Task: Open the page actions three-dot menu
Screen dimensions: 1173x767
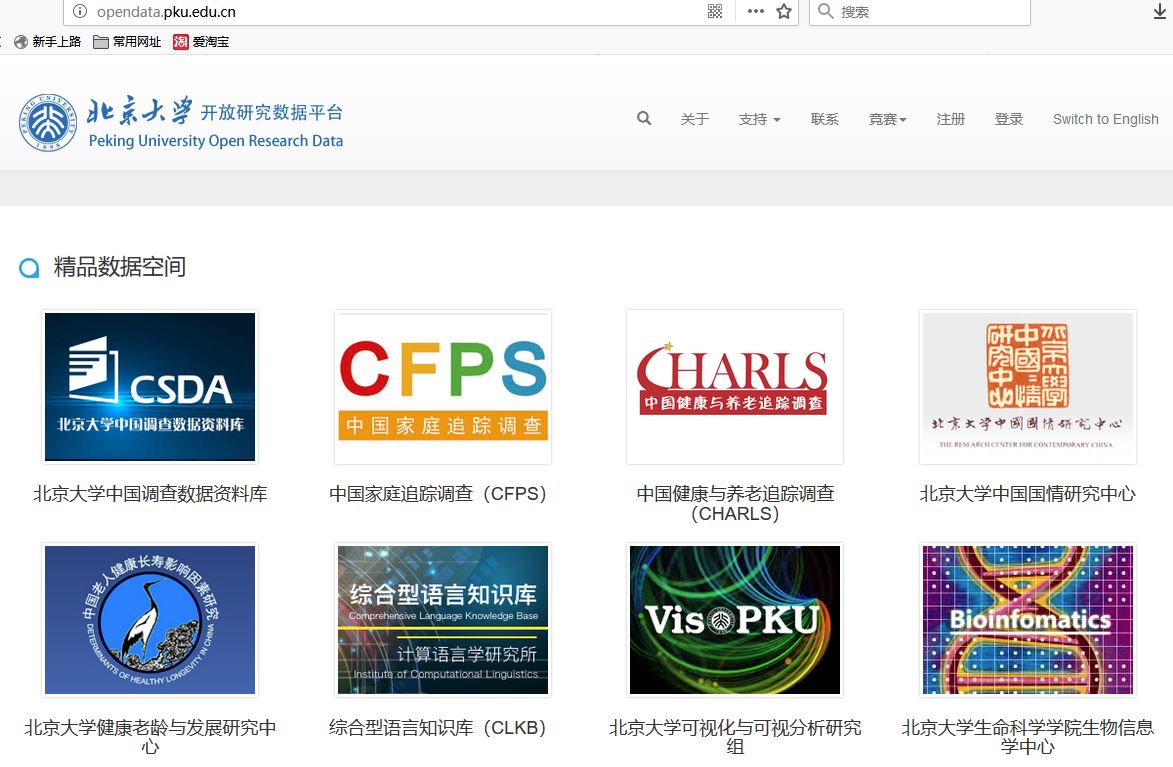Action: pyautogui.click(x=756, y=11)
